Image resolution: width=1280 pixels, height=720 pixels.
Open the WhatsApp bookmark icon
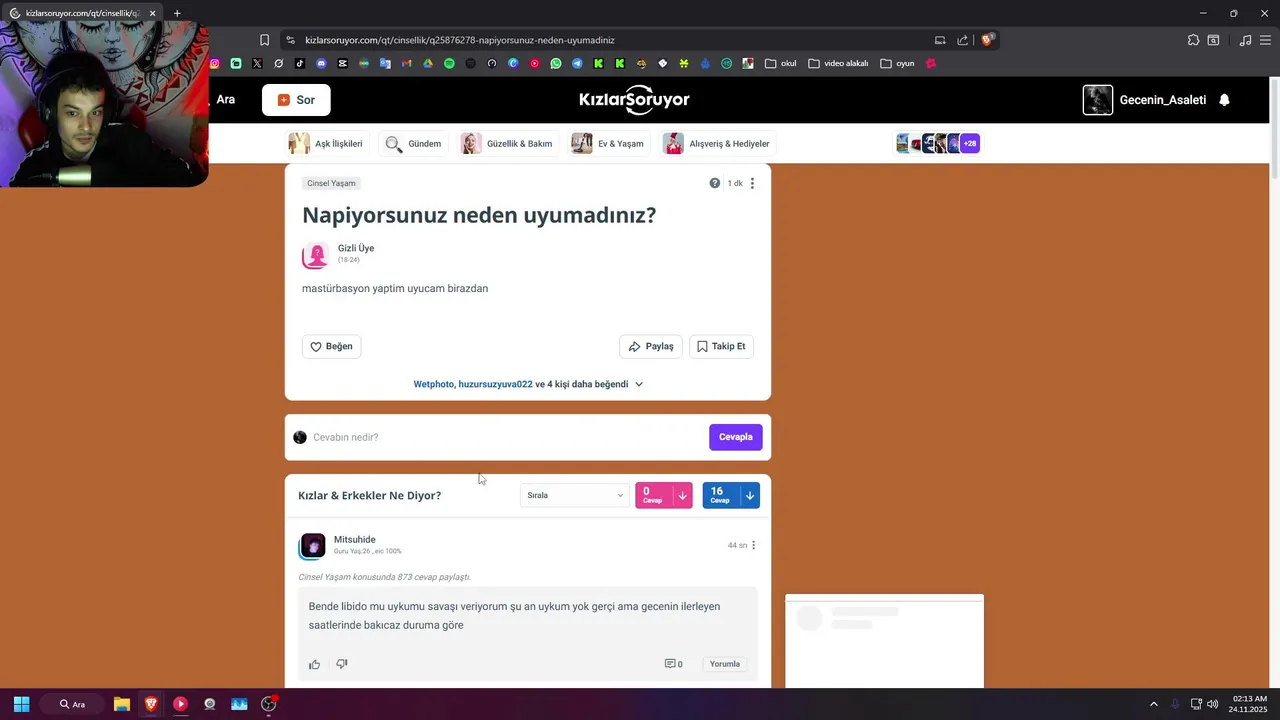click(556, 63)
